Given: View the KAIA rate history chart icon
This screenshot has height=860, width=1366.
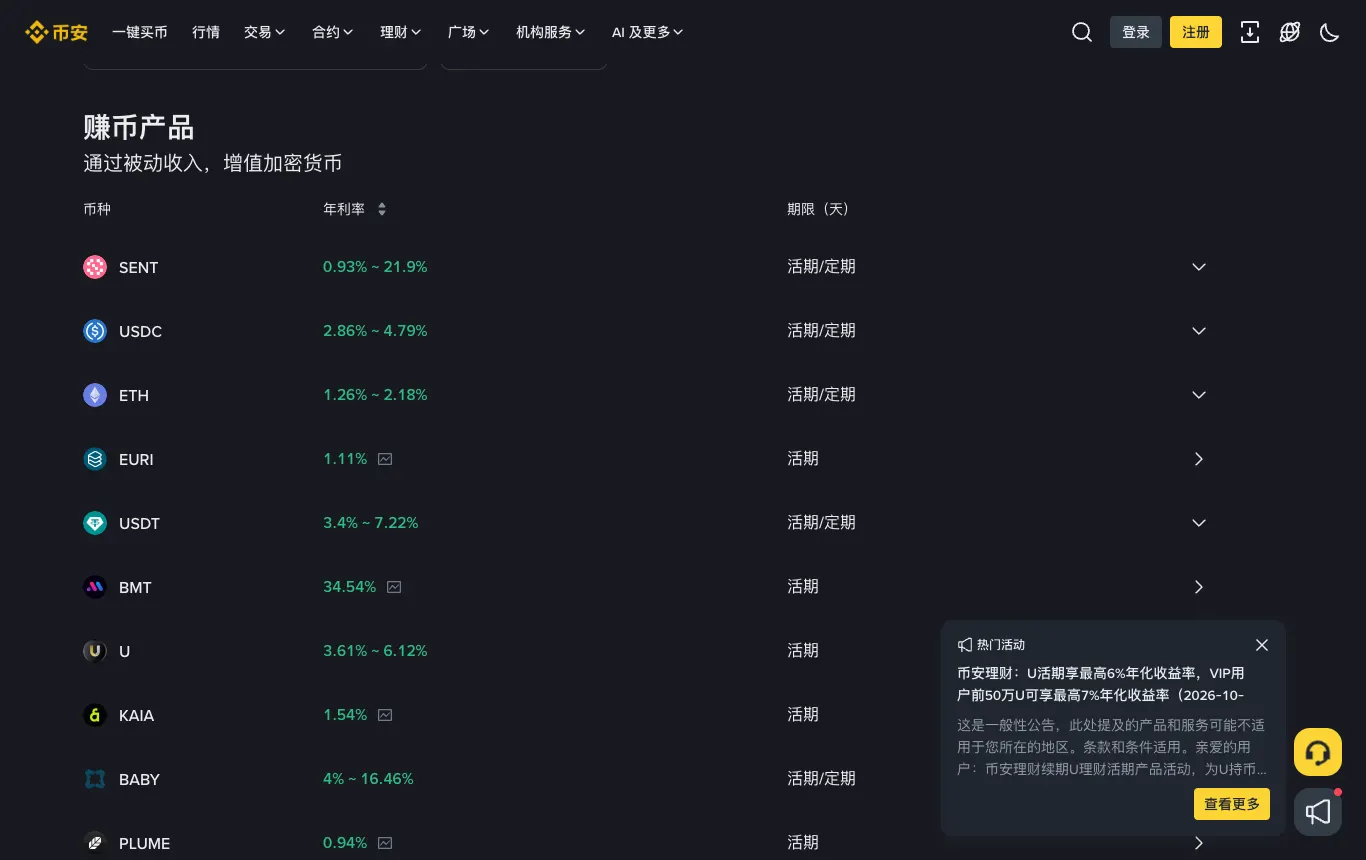Looking at the screenshot, I should pos(385,715).
